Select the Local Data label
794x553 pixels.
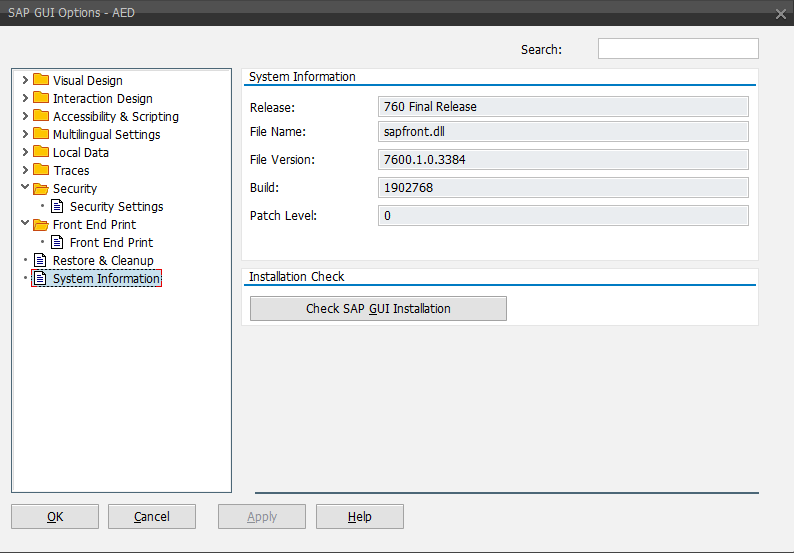tap(81, 152)
